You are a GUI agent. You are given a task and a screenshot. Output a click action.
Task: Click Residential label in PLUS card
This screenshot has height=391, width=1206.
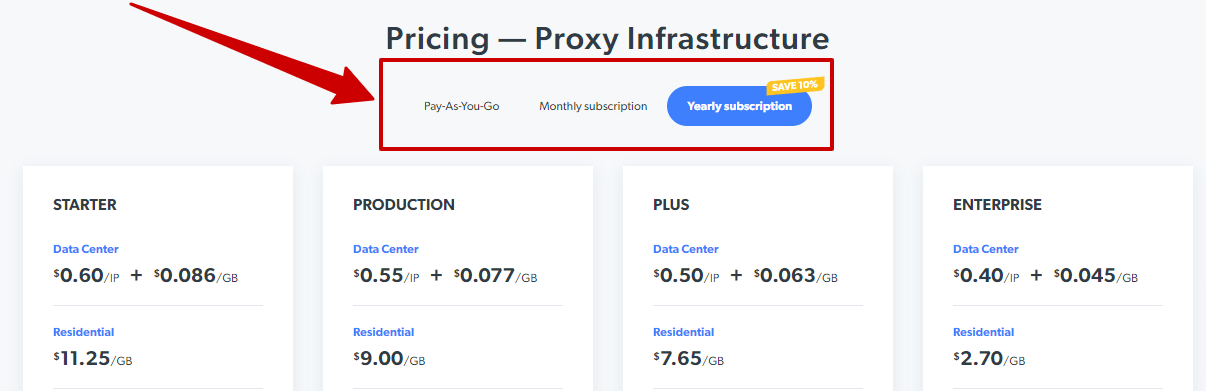coord(684,332)
